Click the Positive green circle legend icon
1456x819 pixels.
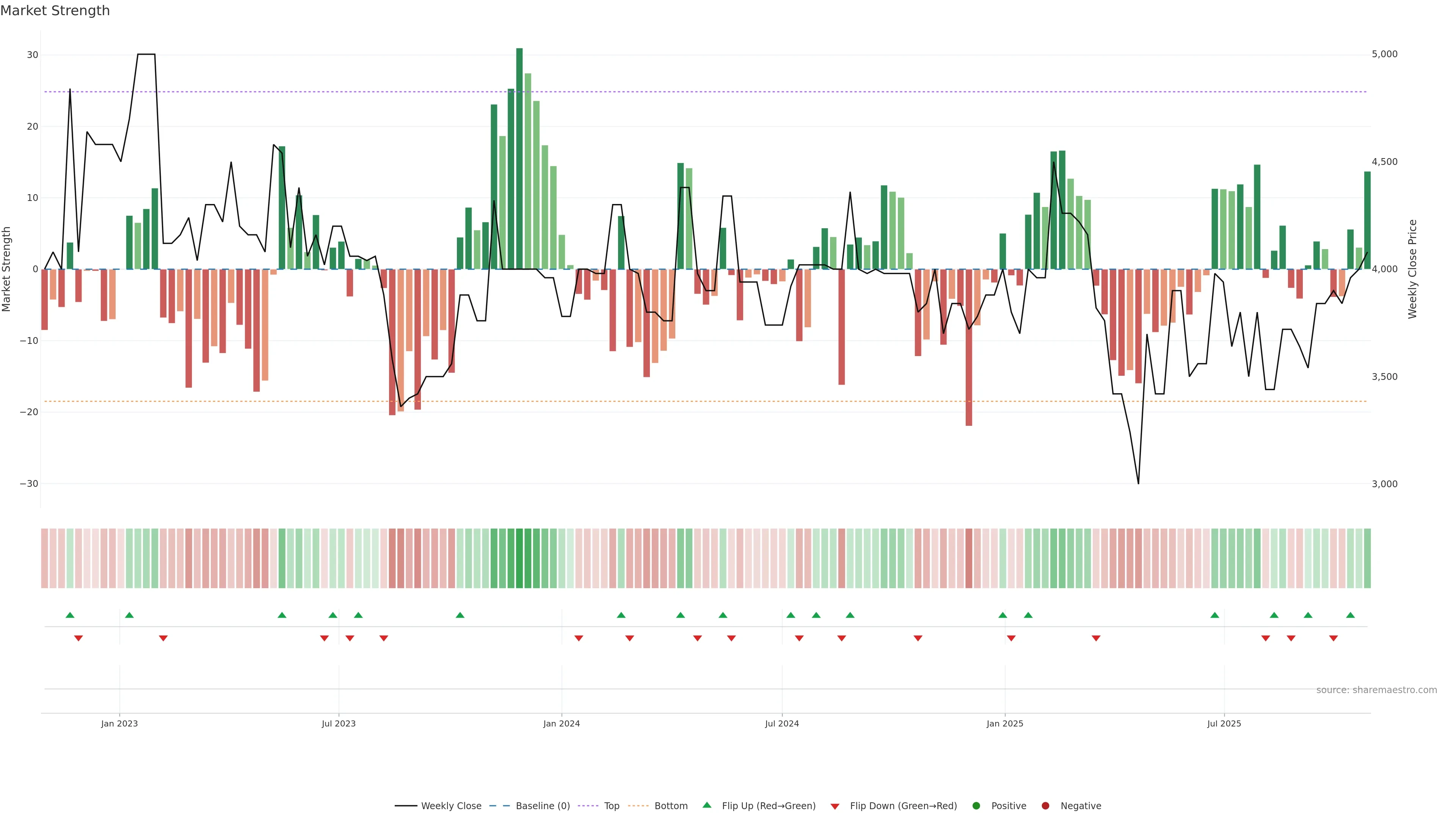click(976, 806)
